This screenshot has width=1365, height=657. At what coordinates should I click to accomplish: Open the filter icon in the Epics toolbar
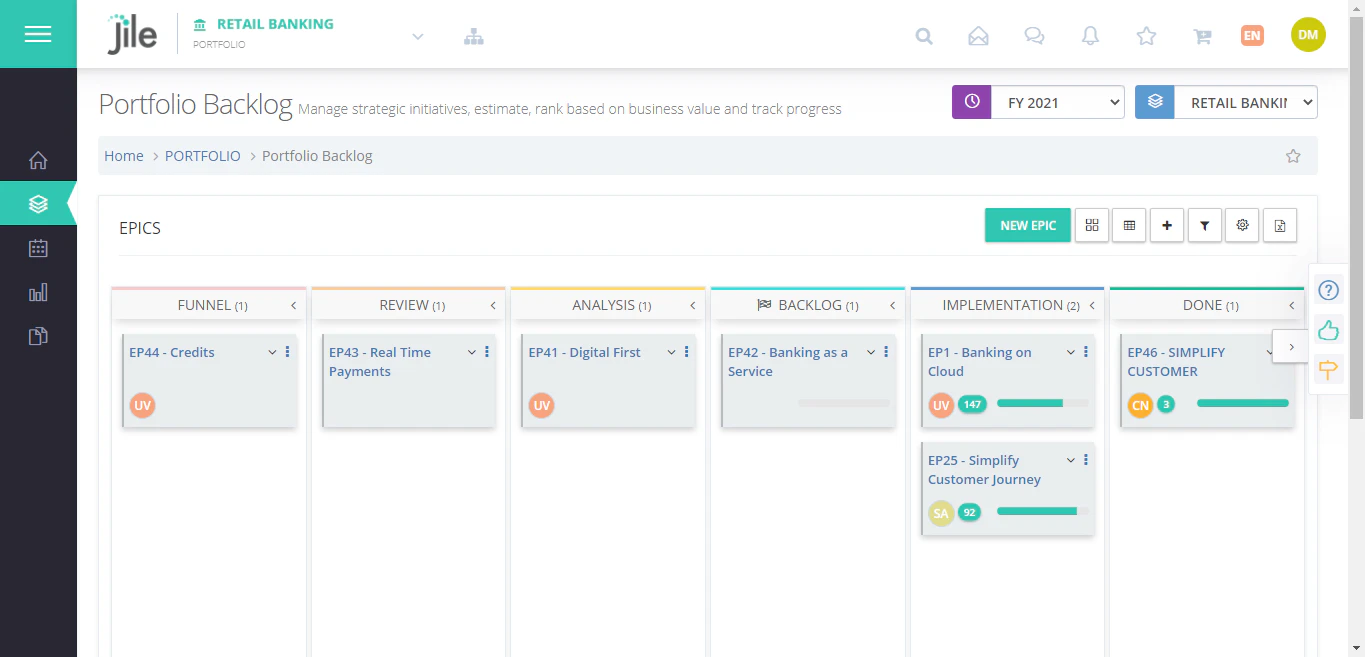[x=1204, y=225]
